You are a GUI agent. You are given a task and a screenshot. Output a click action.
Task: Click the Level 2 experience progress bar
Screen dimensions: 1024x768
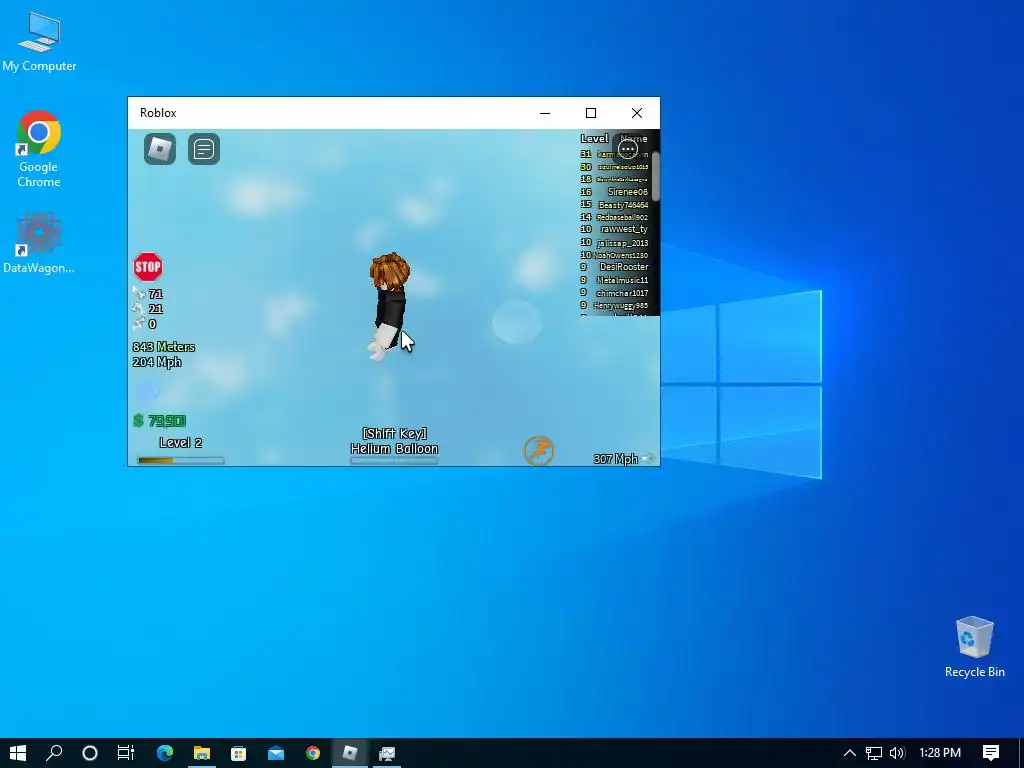click(181, 460)
